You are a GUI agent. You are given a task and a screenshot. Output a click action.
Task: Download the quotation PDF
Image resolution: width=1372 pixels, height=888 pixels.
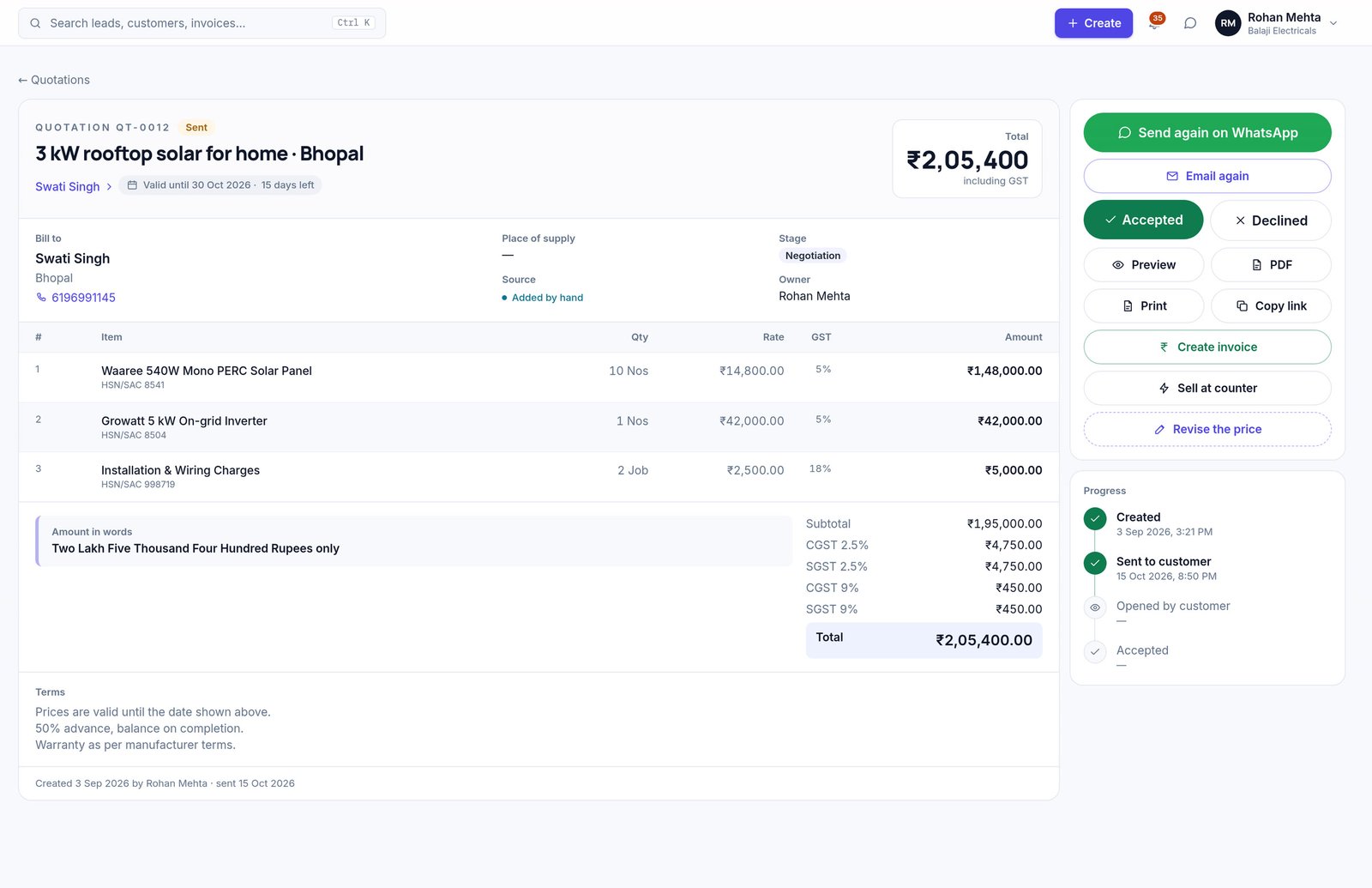coord(1271,265)
